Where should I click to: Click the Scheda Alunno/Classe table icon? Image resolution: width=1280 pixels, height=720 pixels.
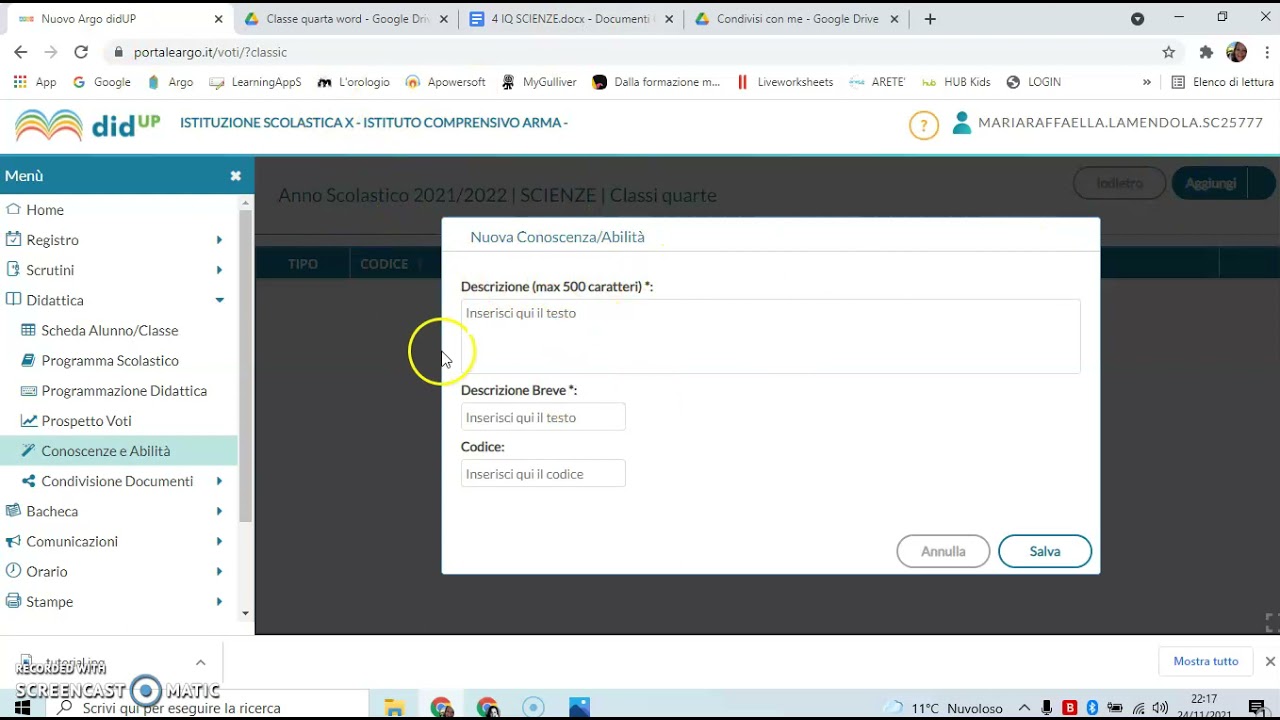click(x=28, y=330)
